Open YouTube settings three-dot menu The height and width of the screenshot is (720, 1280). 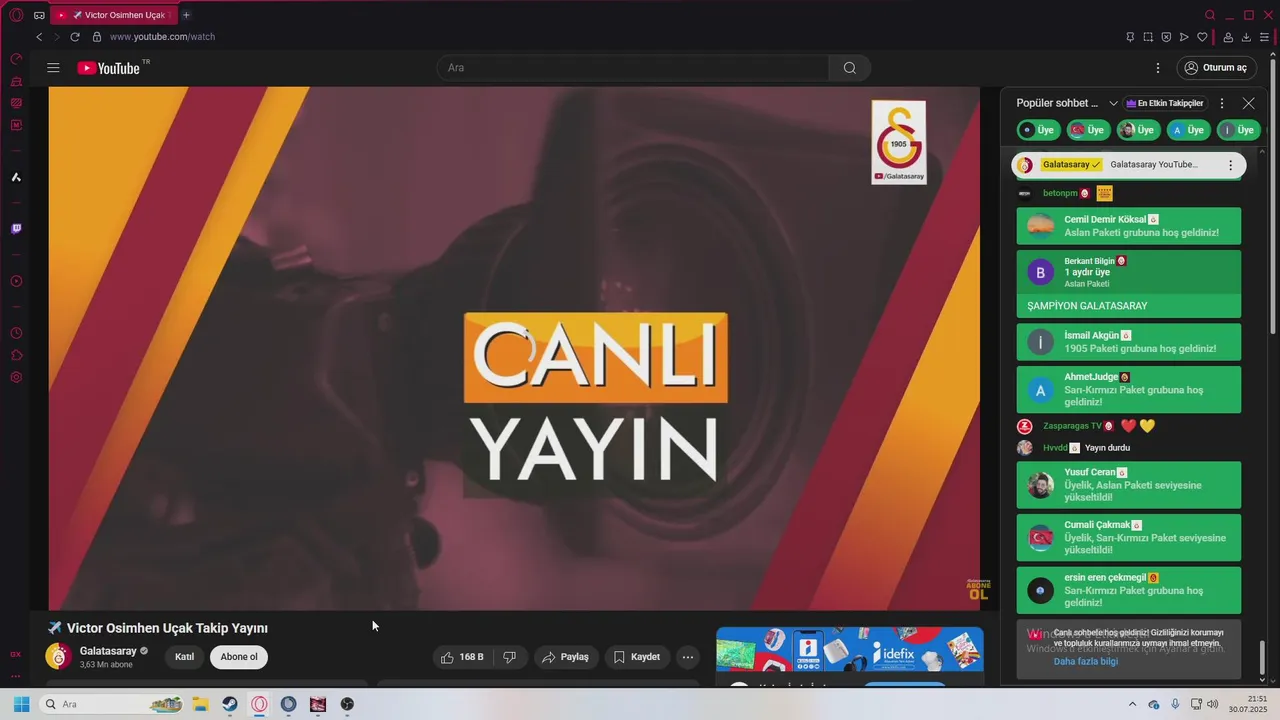pyautogui.click(x=1158, y=68)
